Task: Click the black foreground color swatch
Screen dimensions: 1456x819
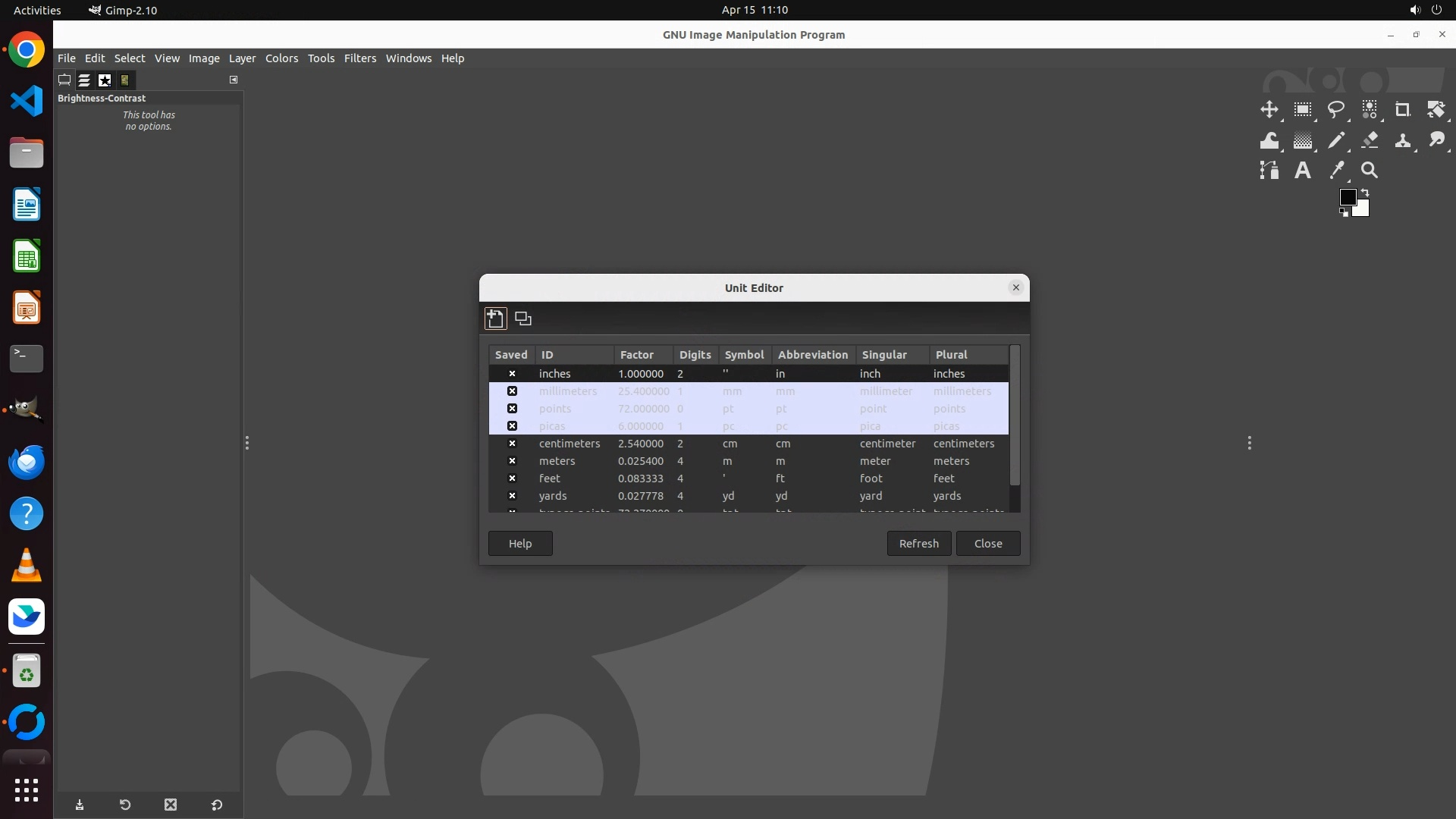Action: click(x=1347, y=197)
